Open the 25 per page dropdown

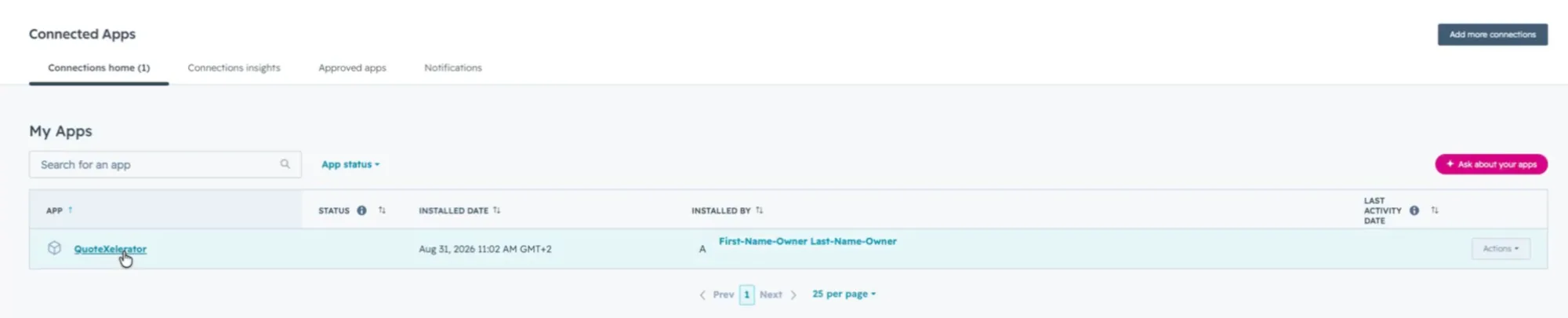pyautogui.click(x=844, y=294)
